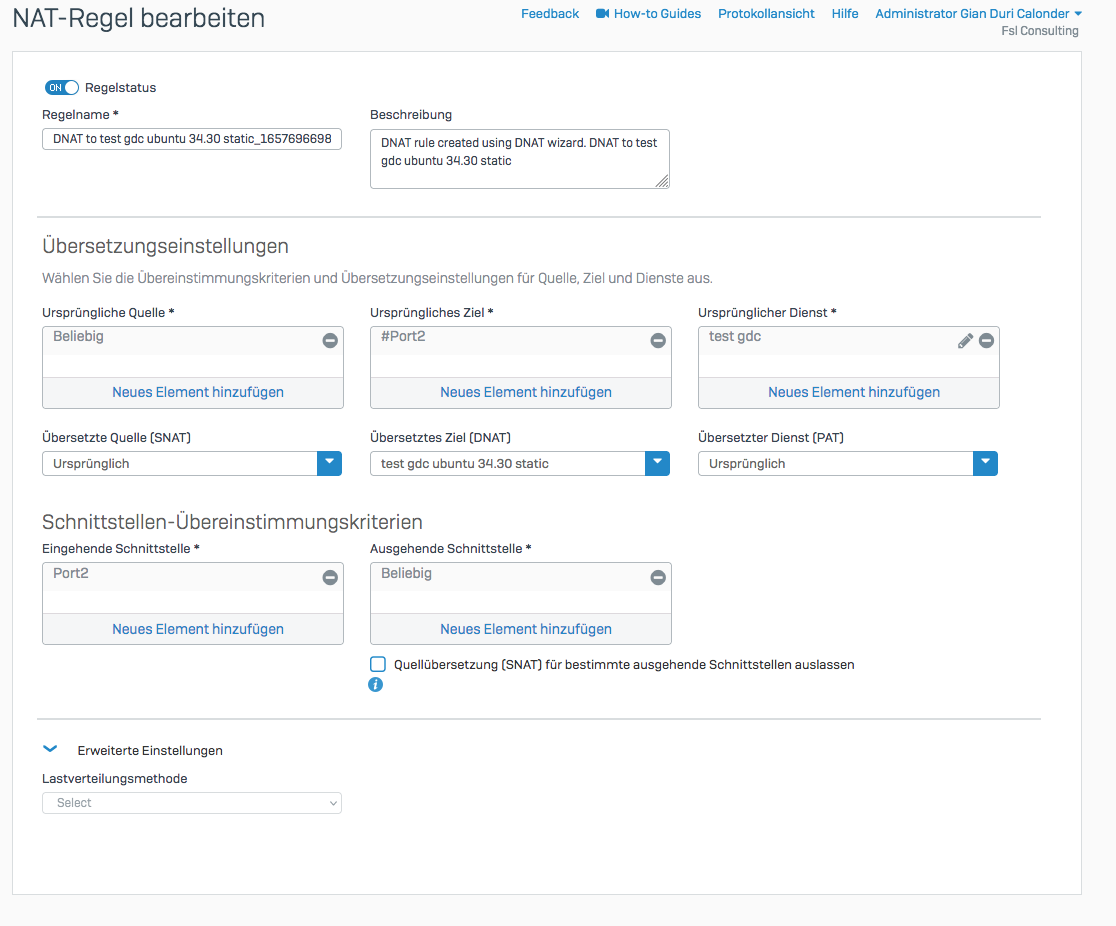Remove test gdc from Ursprünglicher Dienst
The width and height of the screenshot is (1116, 926).
(986, 341)
